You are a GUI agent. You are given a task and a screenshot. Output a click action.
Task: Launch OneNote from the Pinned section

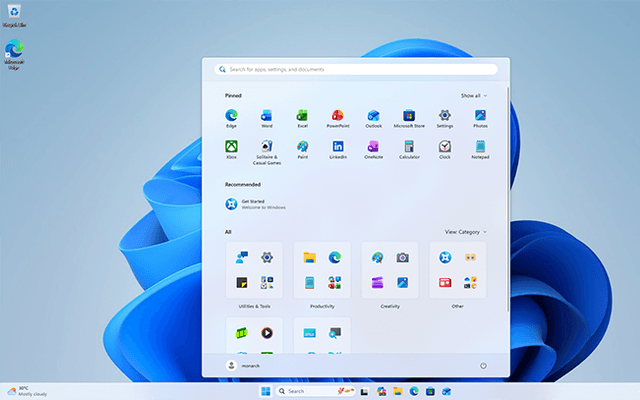point(373,149)
